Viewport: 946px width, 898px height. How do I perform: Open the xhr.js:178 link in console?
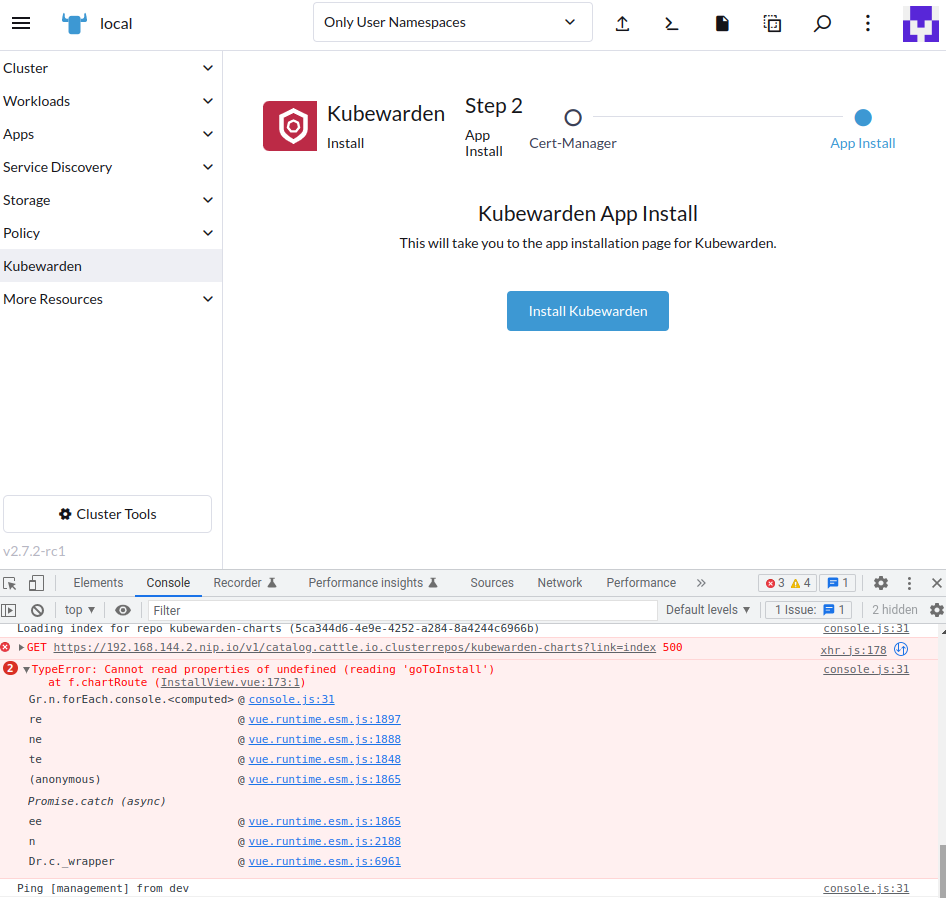pyautogui.click(x=851, y=648)
